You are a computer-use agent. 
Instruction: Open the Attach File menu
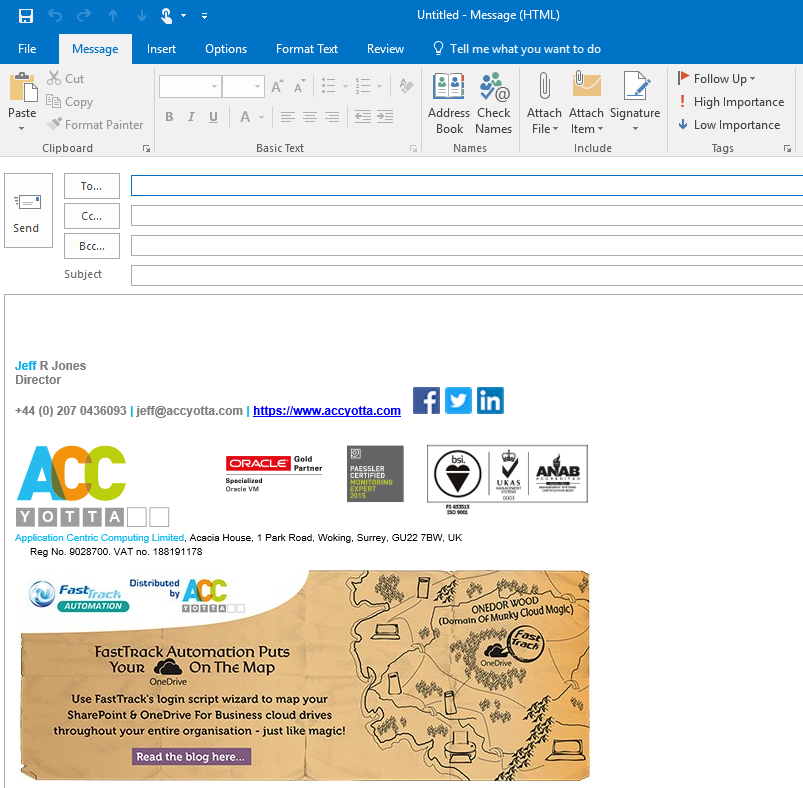544,103
